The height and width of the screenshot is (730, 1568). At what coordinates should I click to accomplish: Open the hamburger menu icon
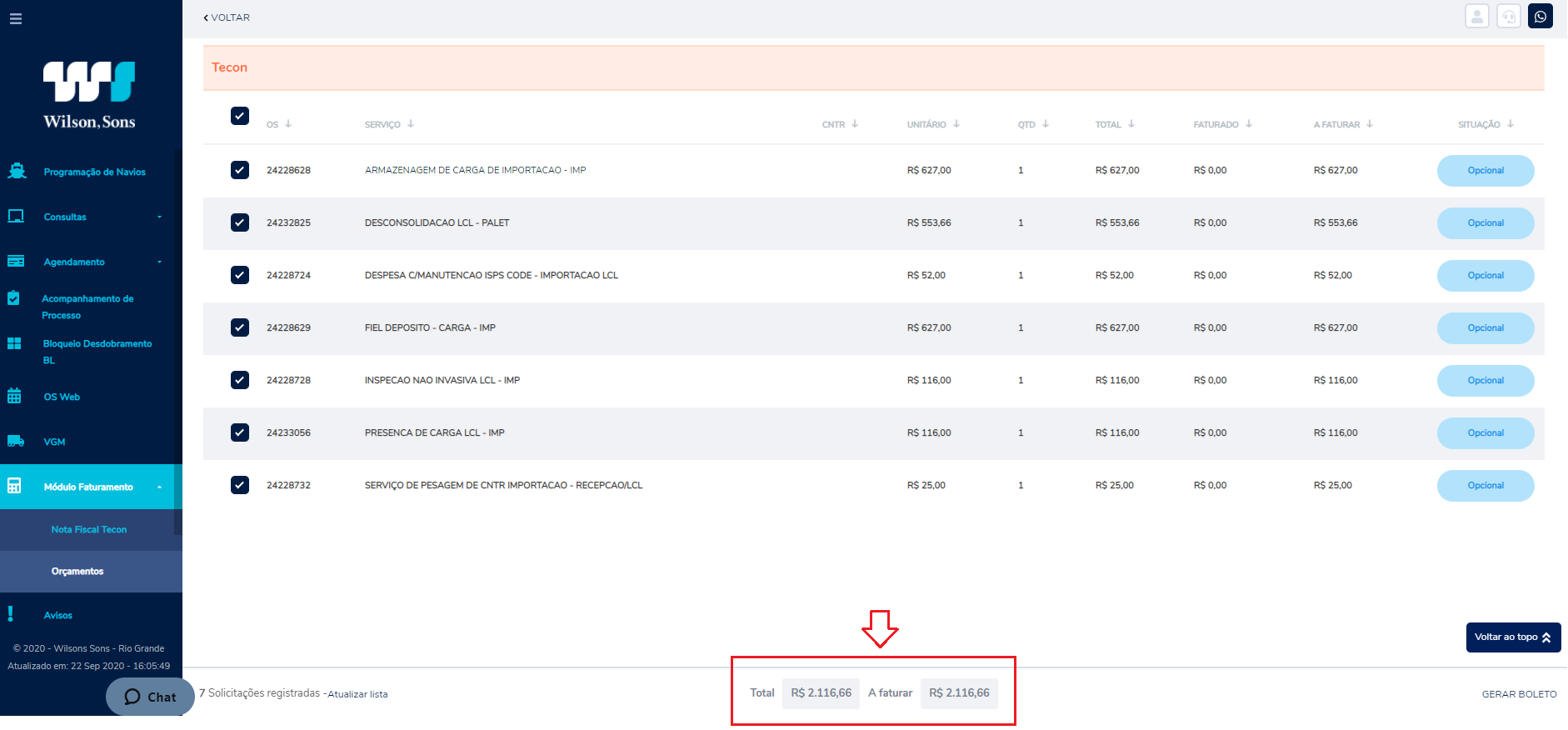coord(16,18)
